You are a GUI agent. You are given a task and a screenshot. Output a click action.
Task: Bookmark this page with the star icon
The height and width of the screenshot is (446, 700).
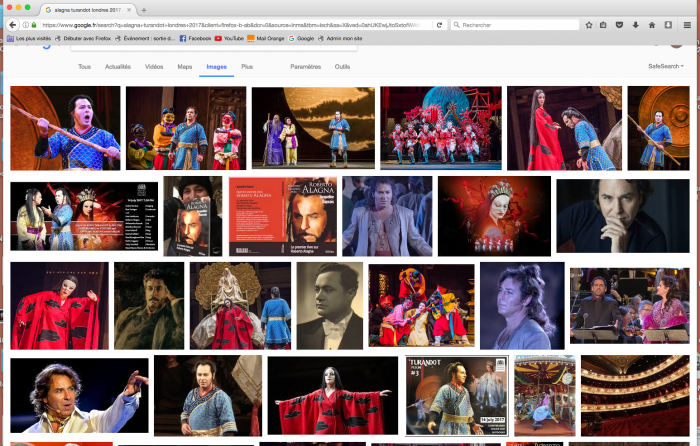pos(589,25)
